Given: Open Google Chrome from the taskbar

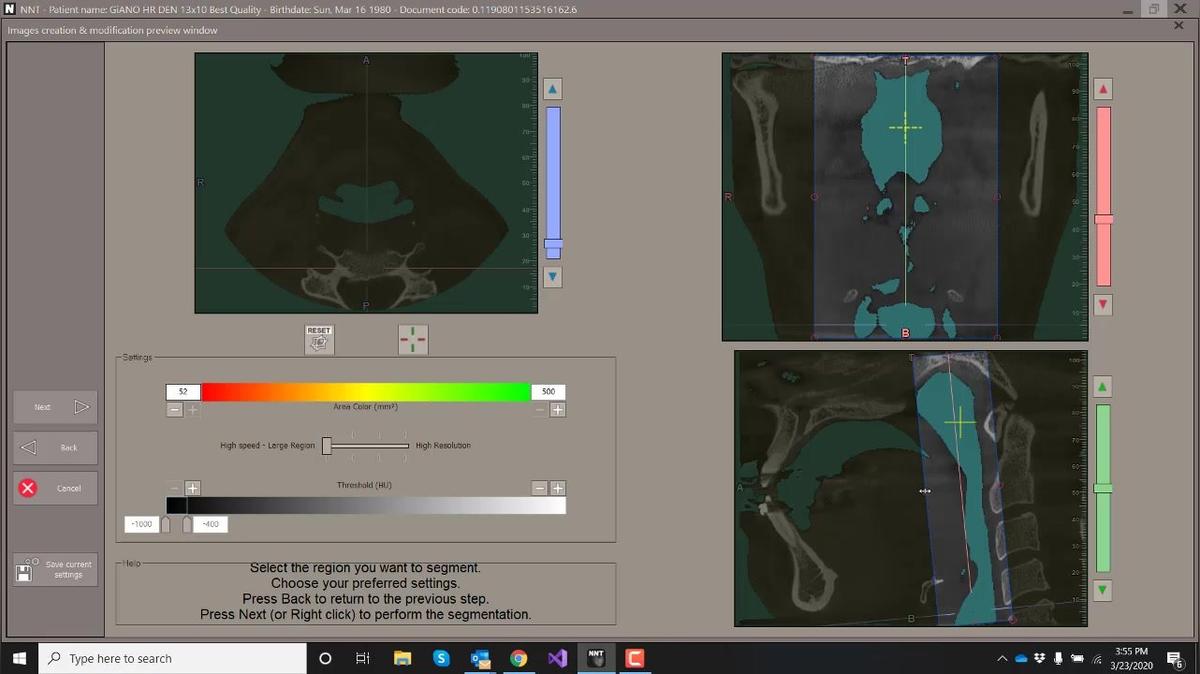Looking at the screenshot, I should pyautogui.click(x=519, y=658).
